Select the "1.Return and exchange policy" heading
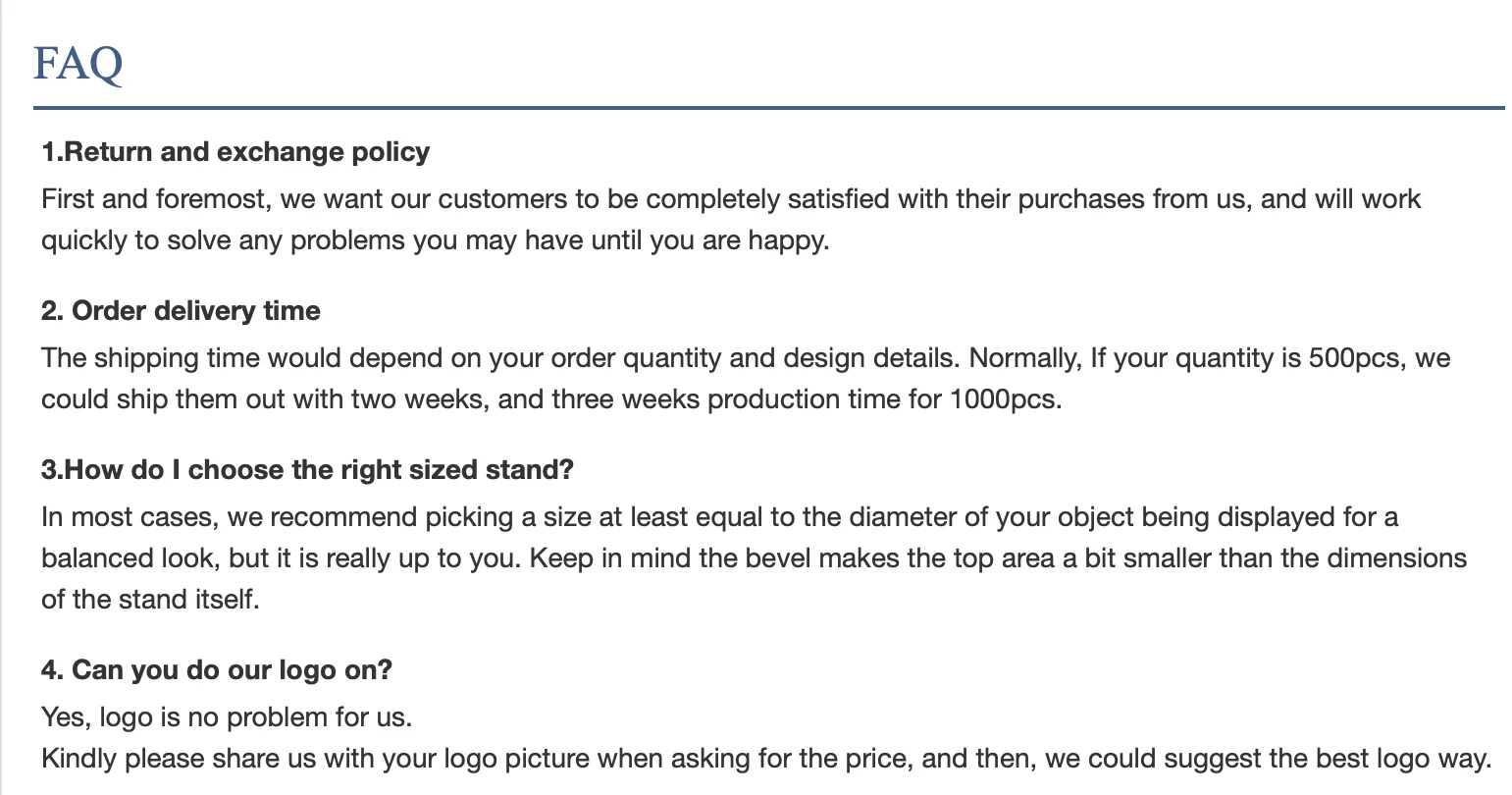The image size is (1512, 795). click(x=235, y=152)
